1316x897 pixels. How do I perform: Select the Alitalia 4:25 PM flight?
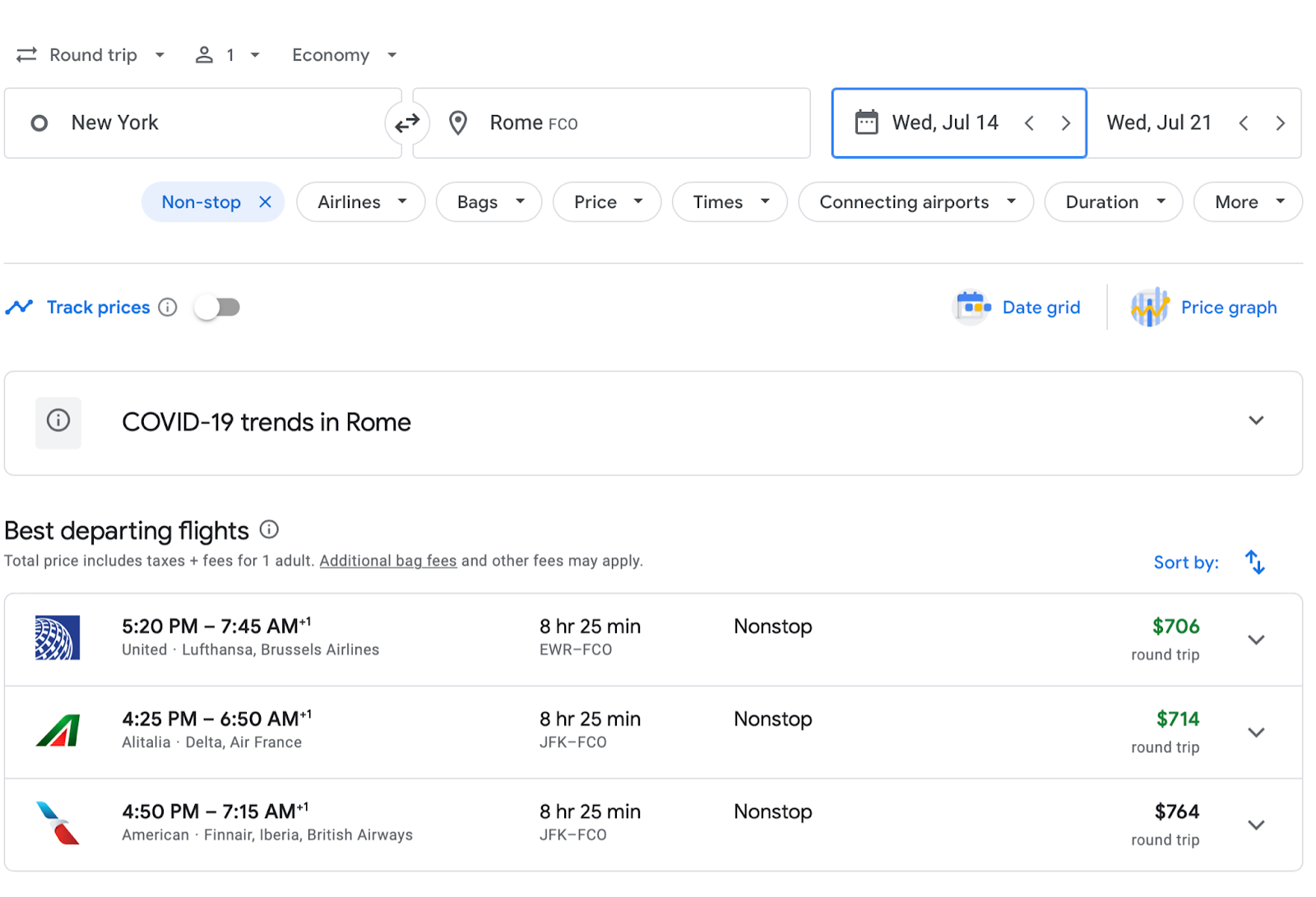[576, 732]
